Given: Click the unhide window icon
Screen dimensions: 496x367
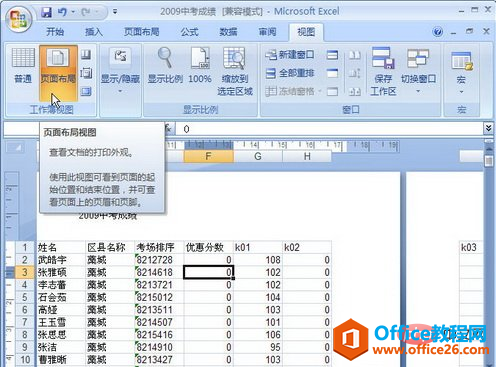Looking at the screenshot, I should (332, 91).
